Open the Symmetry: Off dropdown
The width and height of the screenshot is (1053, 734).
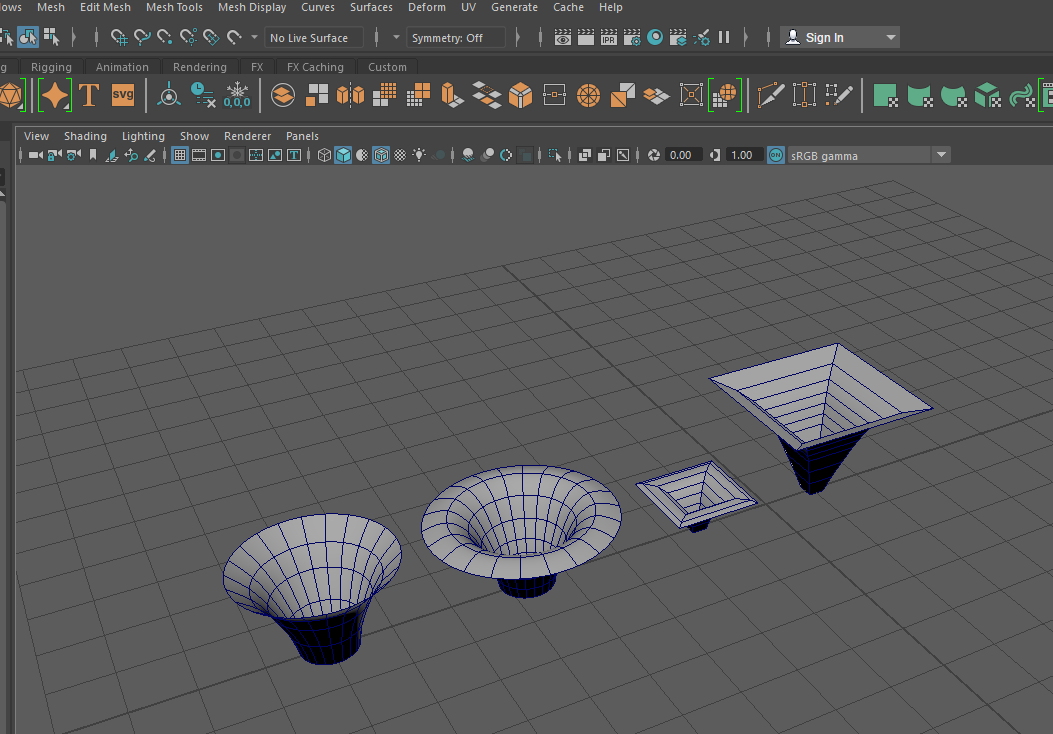pyautogui.click(x=456, y=38)
